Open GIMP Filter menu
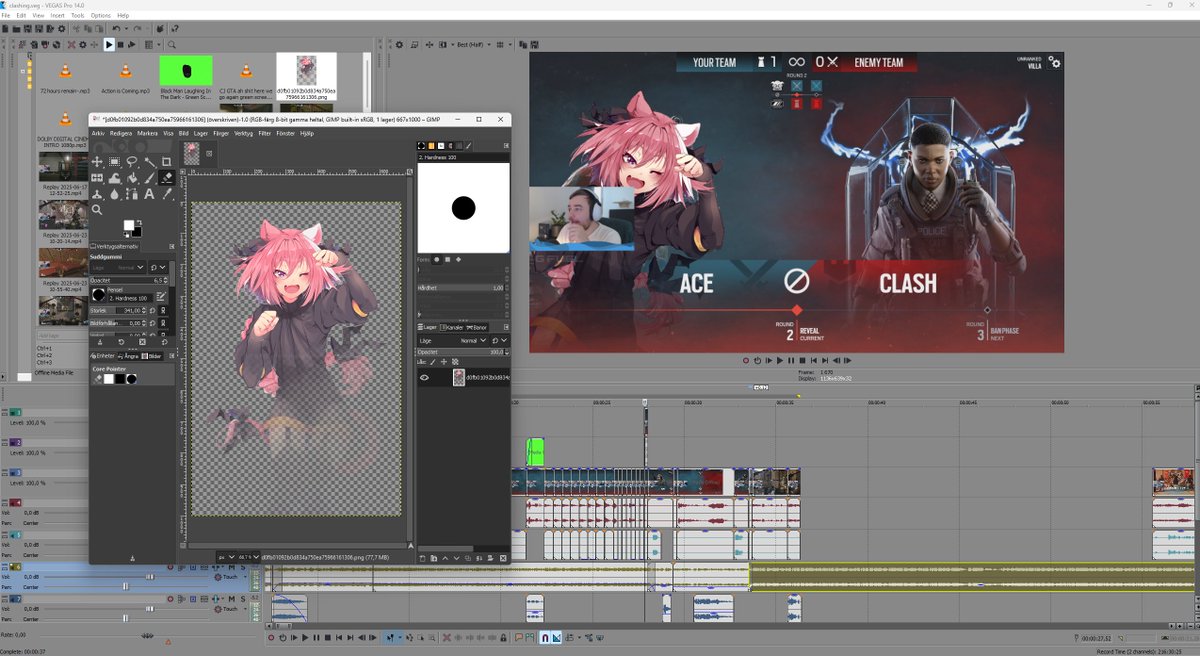 [x=265, y=133]
